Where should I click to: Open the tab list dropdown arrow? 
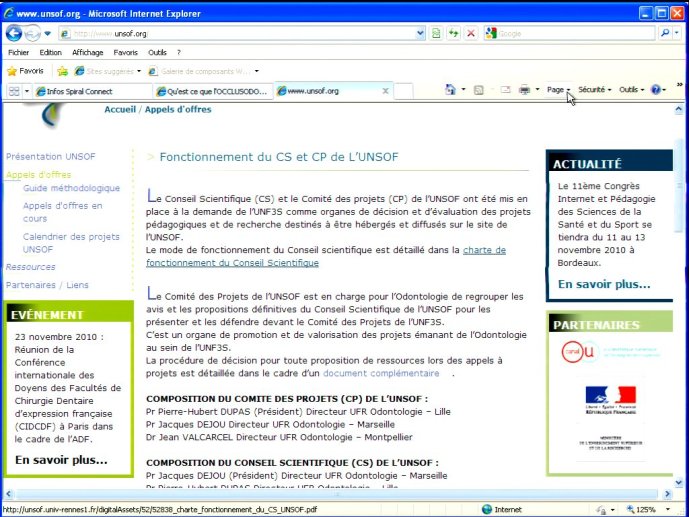tap(27, 91)
